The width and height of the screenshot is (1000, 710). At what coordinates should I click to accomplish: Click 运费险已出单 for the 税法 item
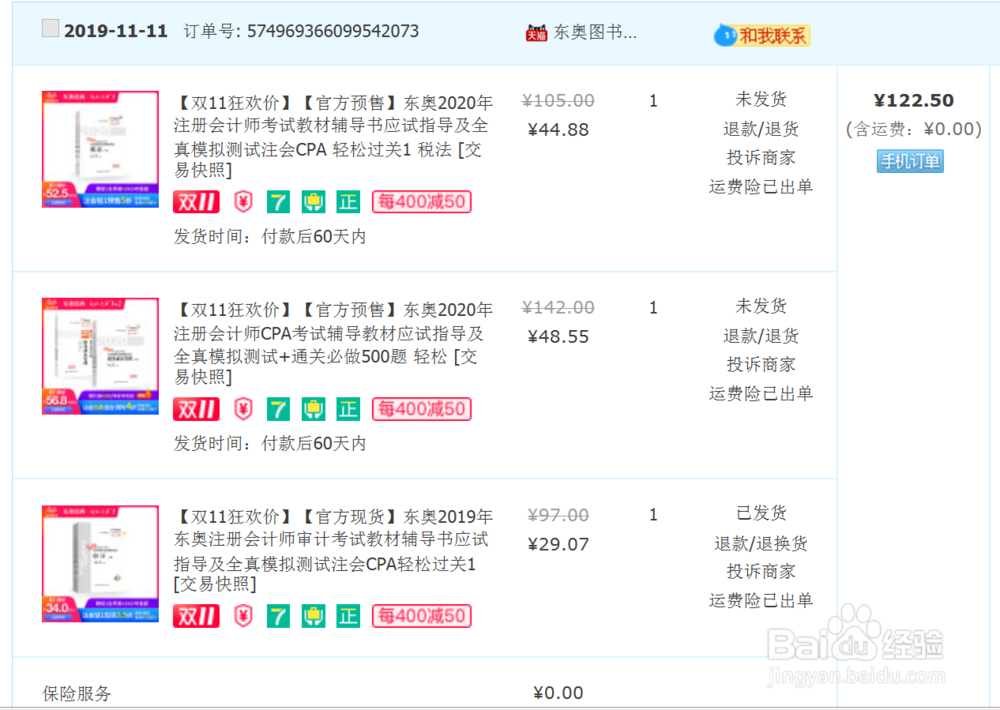tap(761, 187)
